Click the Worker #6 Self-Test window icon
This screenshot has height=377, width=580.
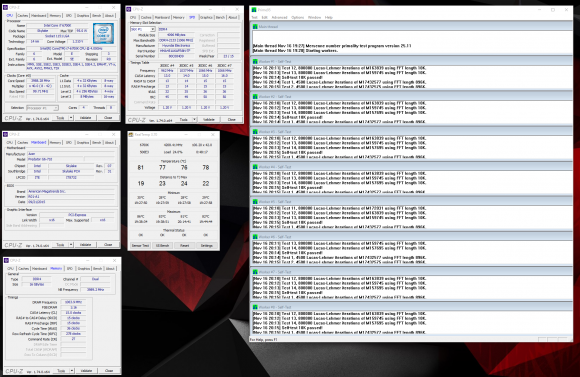click(255, 237)
